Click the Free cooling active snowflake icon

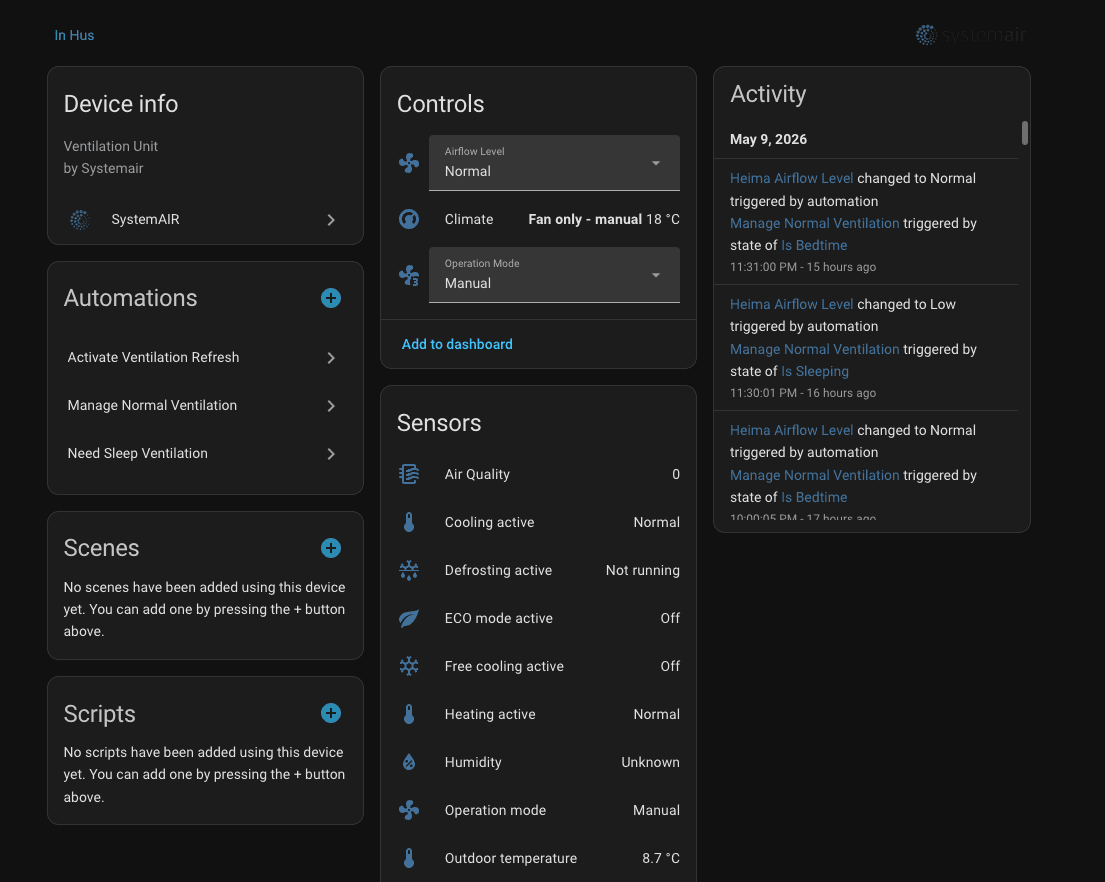click(409, 666)
